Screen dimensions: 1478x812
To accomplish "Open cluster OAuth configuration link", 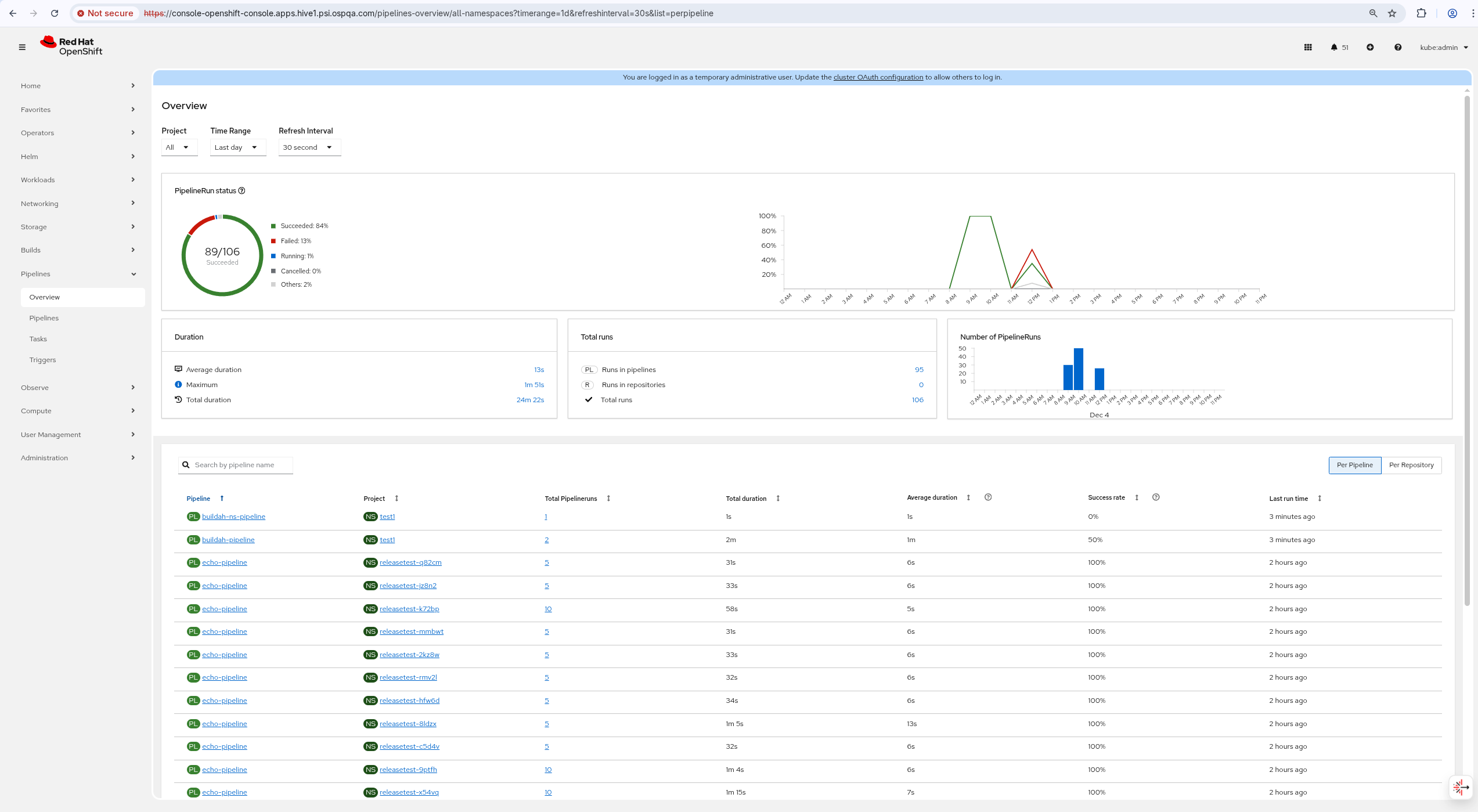I will point(878,77).
